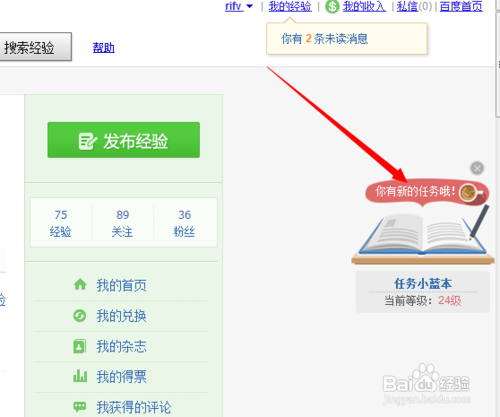Click the exchange icon beside 我的兑换

pyautogui.click(x=80, y=315)
